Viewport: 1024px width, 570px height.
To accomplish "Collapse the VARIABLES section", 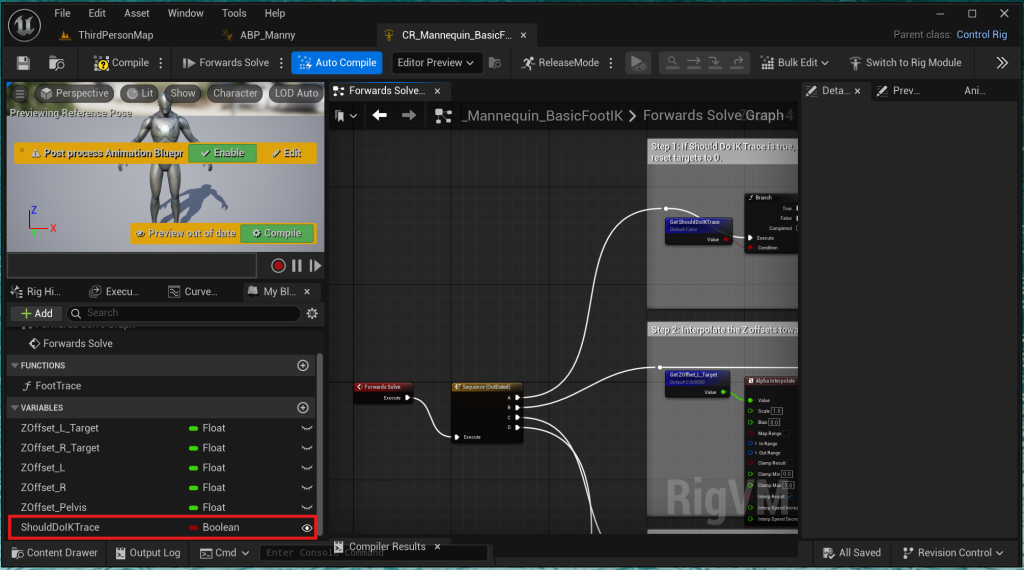I will pyautogui.click(x=14, y=408).
